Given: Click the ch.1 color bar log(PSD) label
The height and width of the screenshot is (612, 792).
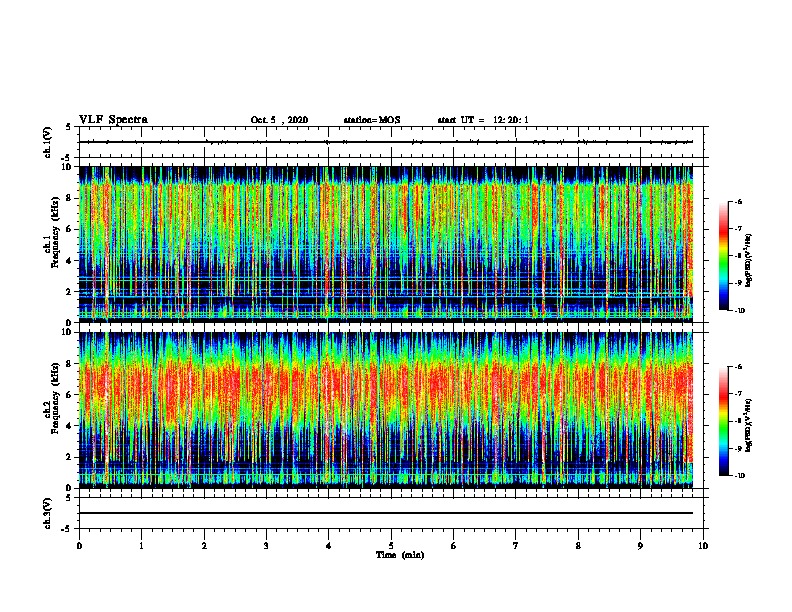Looking at the screenshot, I should [749, 260].
